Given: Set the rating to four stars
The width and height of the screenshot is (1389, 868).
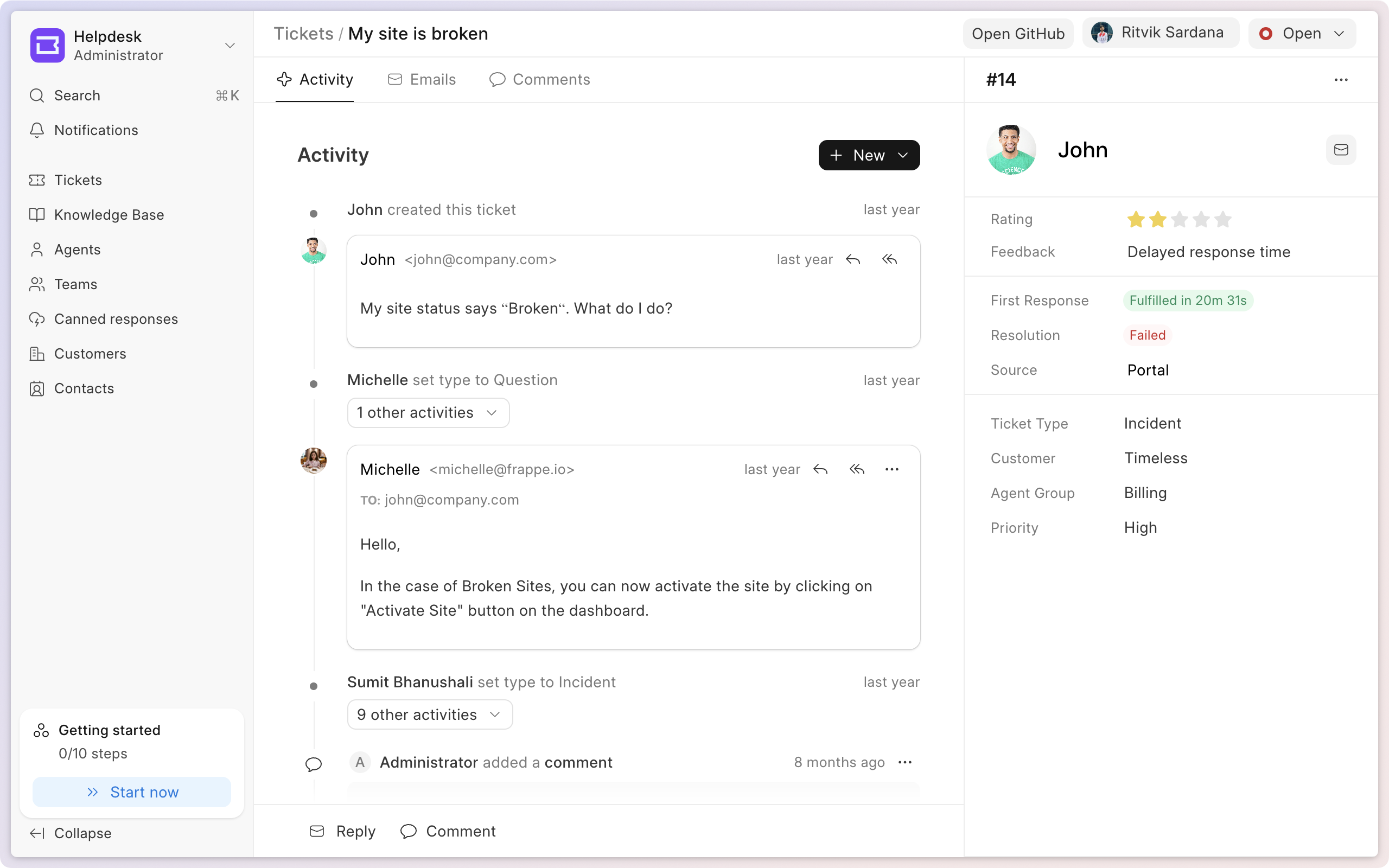Looking at the screenshot, I should coord(1201,219).
